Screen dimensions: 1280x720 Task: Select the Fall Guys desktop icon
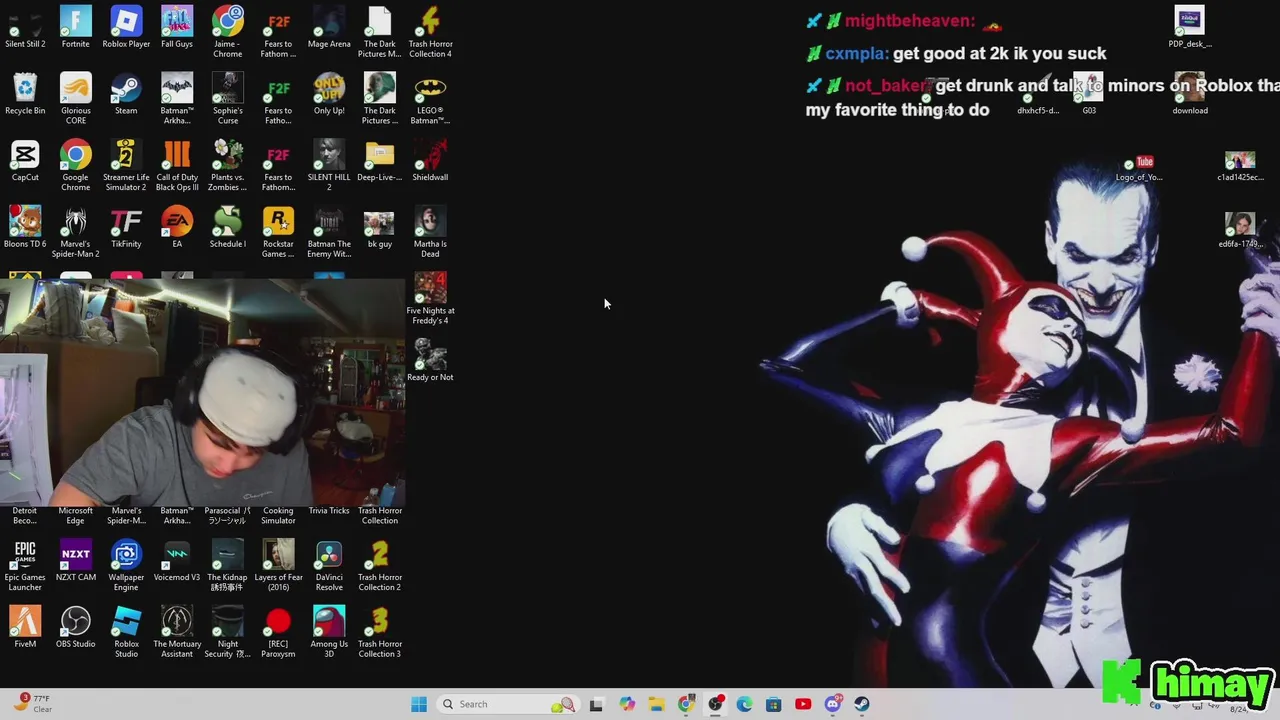[177, 27]
